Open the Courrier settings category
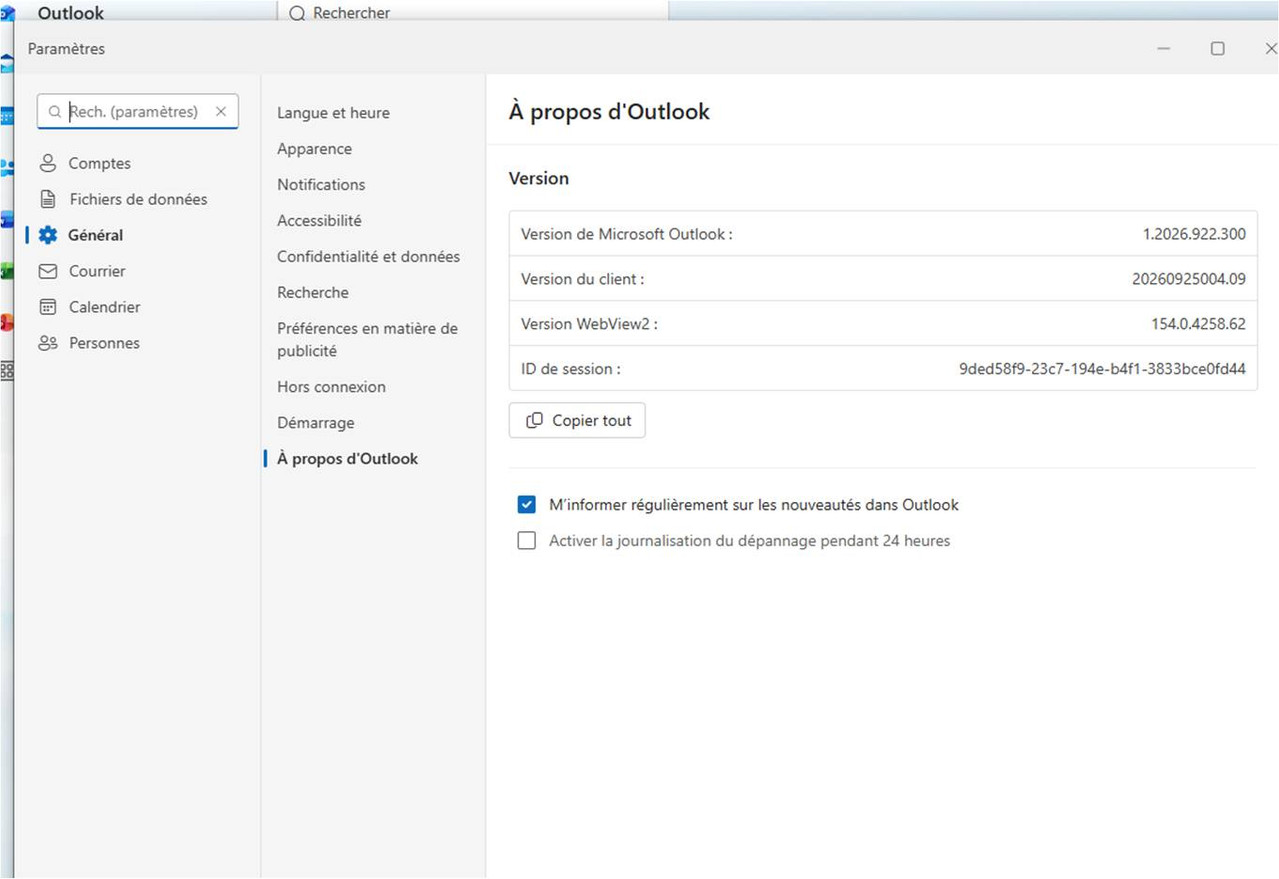The width and height of the screenshot is (1279, 879). click(x=97, y=271)
